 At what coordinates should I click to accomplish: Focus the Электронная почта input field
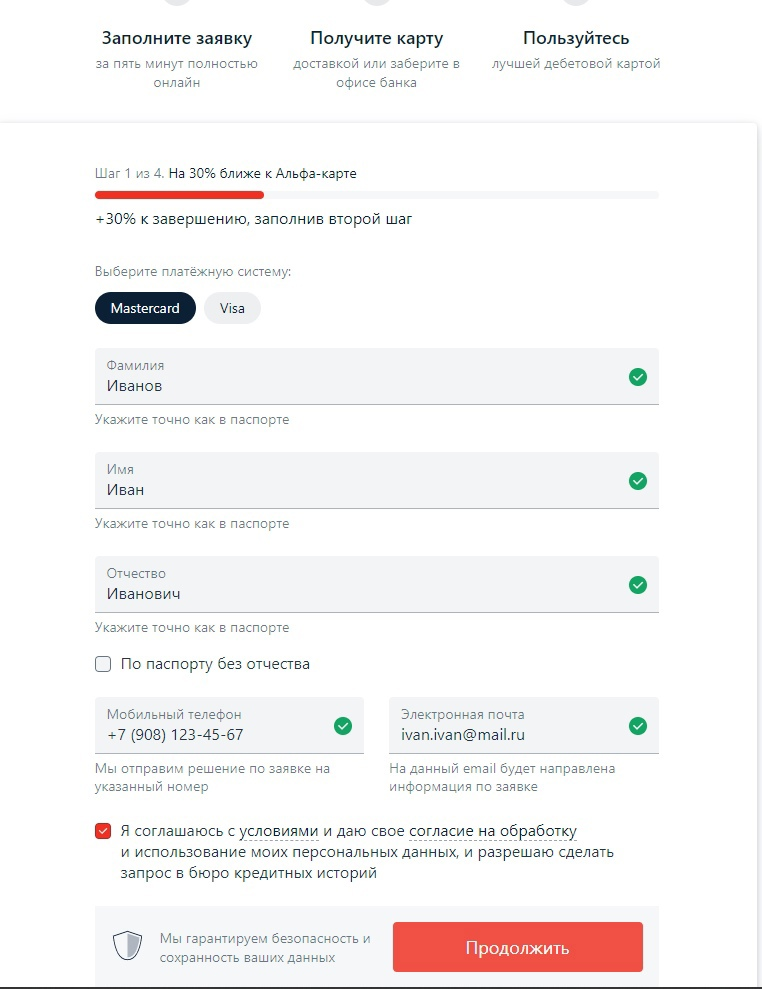coord(524,725)
